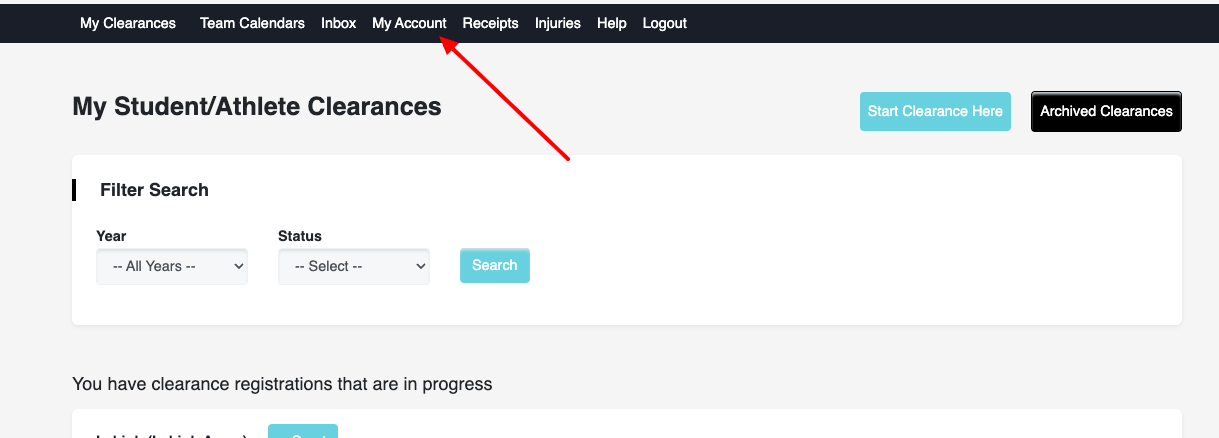Click the partially visible name in registration card
This screenshot has height=438, width=1219.
(x=173, y=434)
